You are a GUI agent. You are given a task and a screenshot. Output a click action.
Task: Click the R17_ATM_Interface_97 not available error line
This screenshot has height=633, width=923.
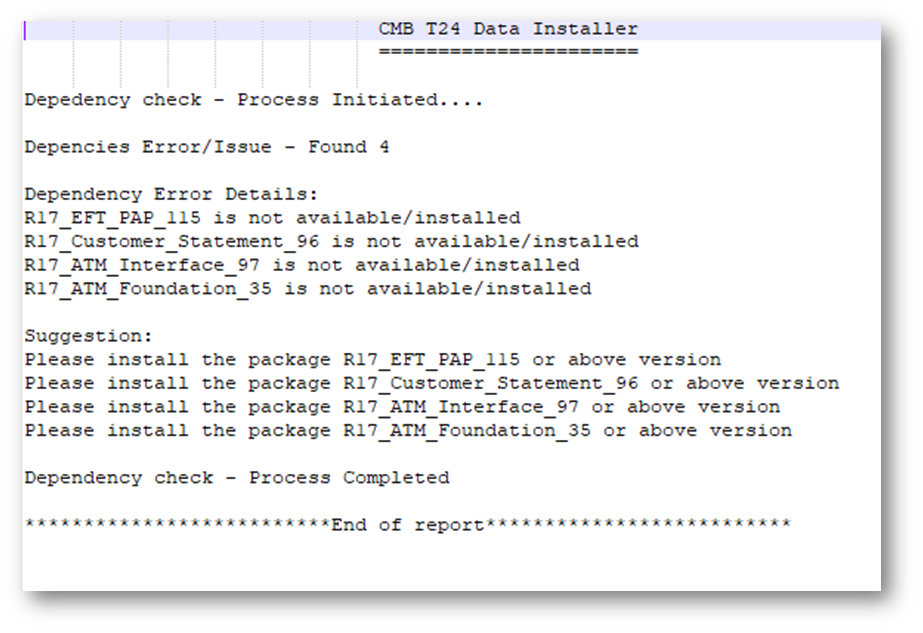click(x=302, y=265)
